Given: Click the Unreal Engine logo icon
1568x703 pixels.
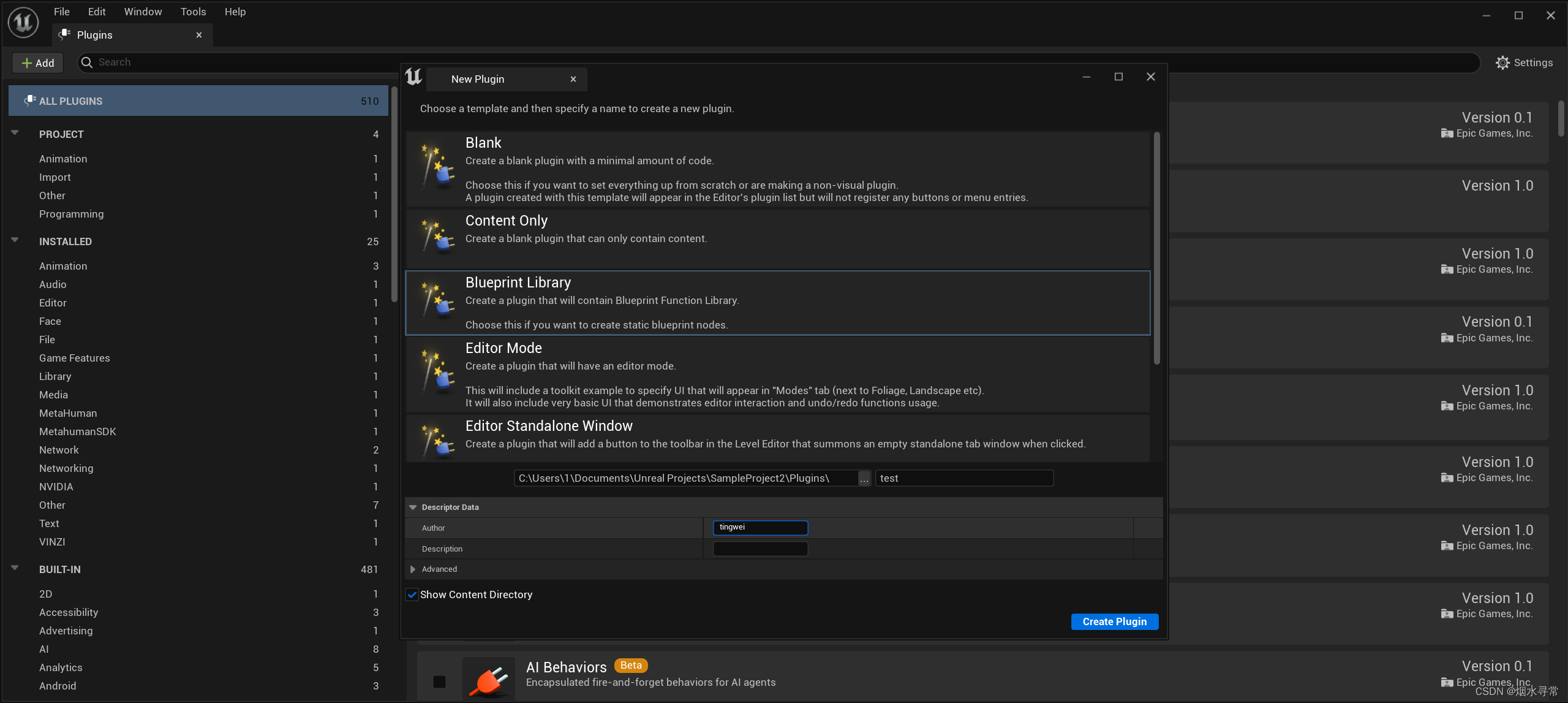Looking at the screenshot, I should click(x=23, y=22).
